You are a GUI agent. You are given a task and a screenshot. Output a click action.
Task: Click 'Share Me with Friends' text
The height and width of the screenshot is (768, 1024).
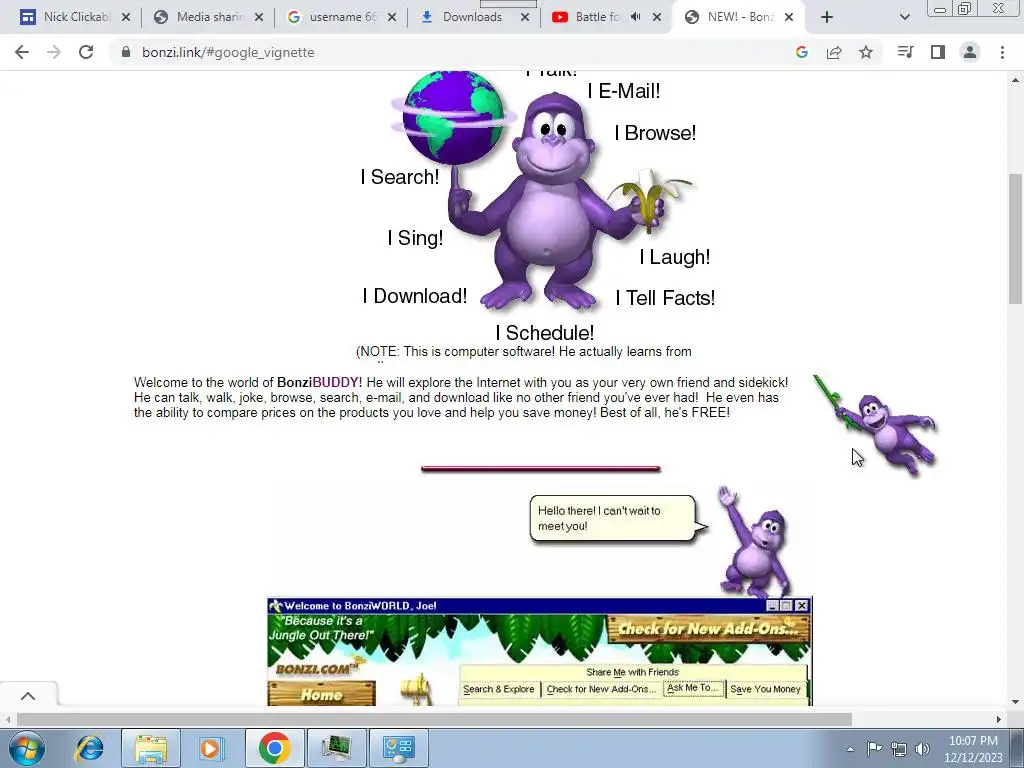(632, 672)
